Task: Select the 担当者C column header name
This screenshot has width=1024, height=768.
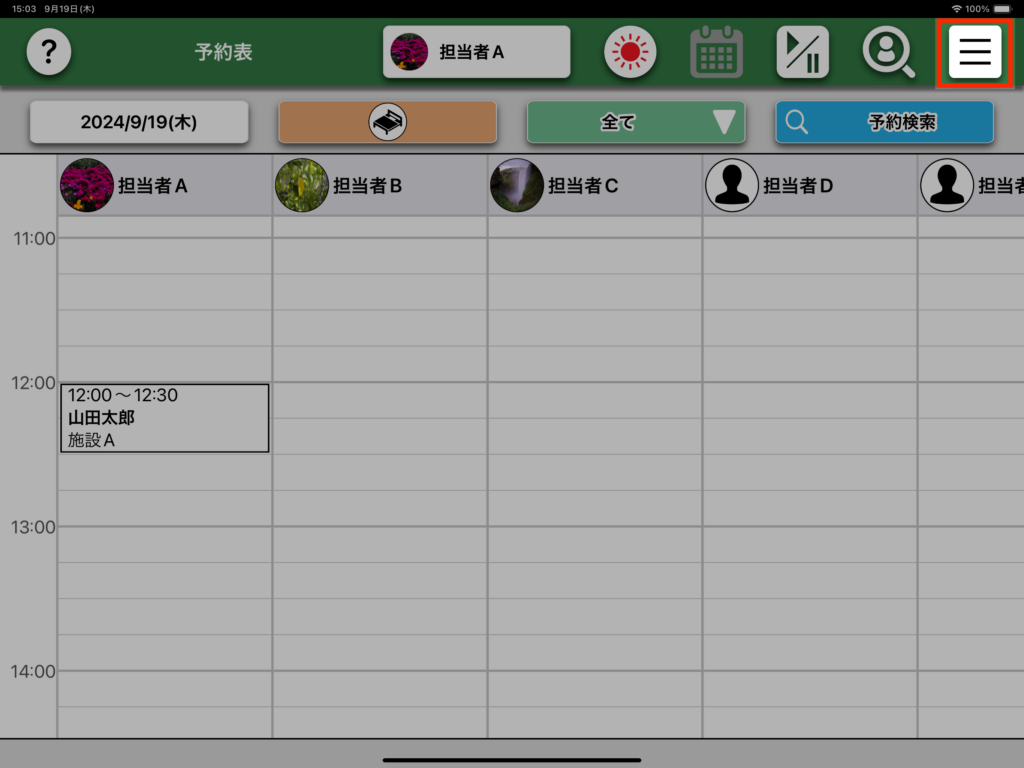Action: point(583,185)
